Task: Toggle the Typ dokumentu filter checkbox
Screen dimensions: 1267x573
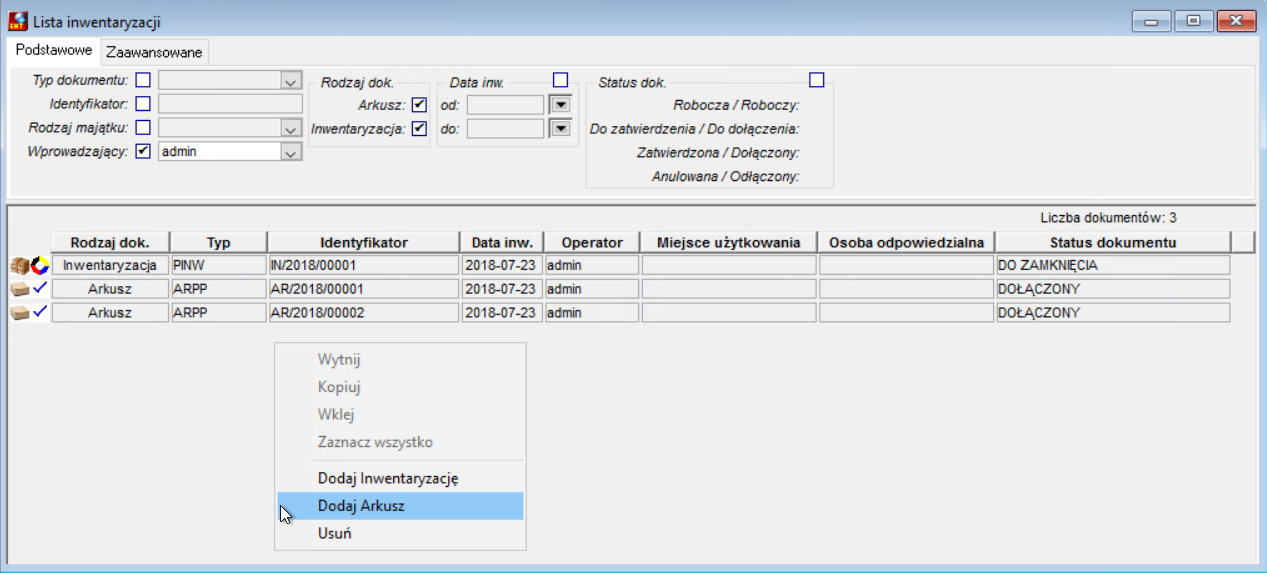Action: coord(143,79)
